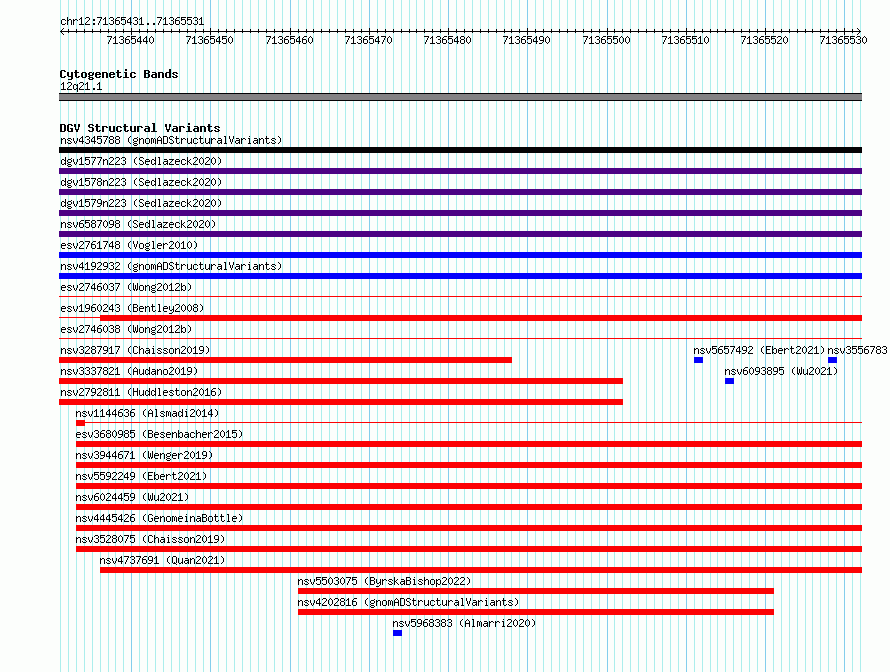Select nsv4202816 gnomADStructuralVariants label
890x672 pixels.
pos(408,602)
